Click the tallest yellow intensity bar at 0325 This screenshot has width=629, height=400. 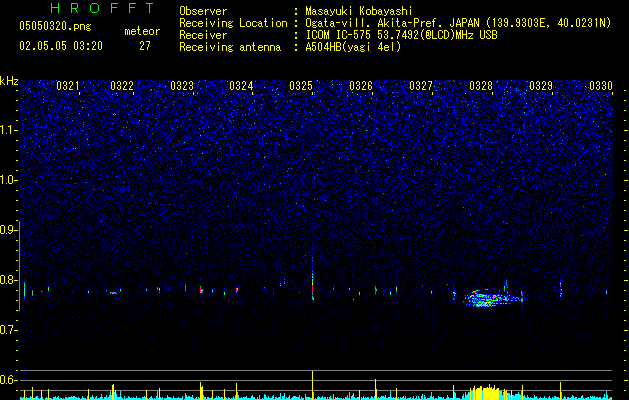312,385
